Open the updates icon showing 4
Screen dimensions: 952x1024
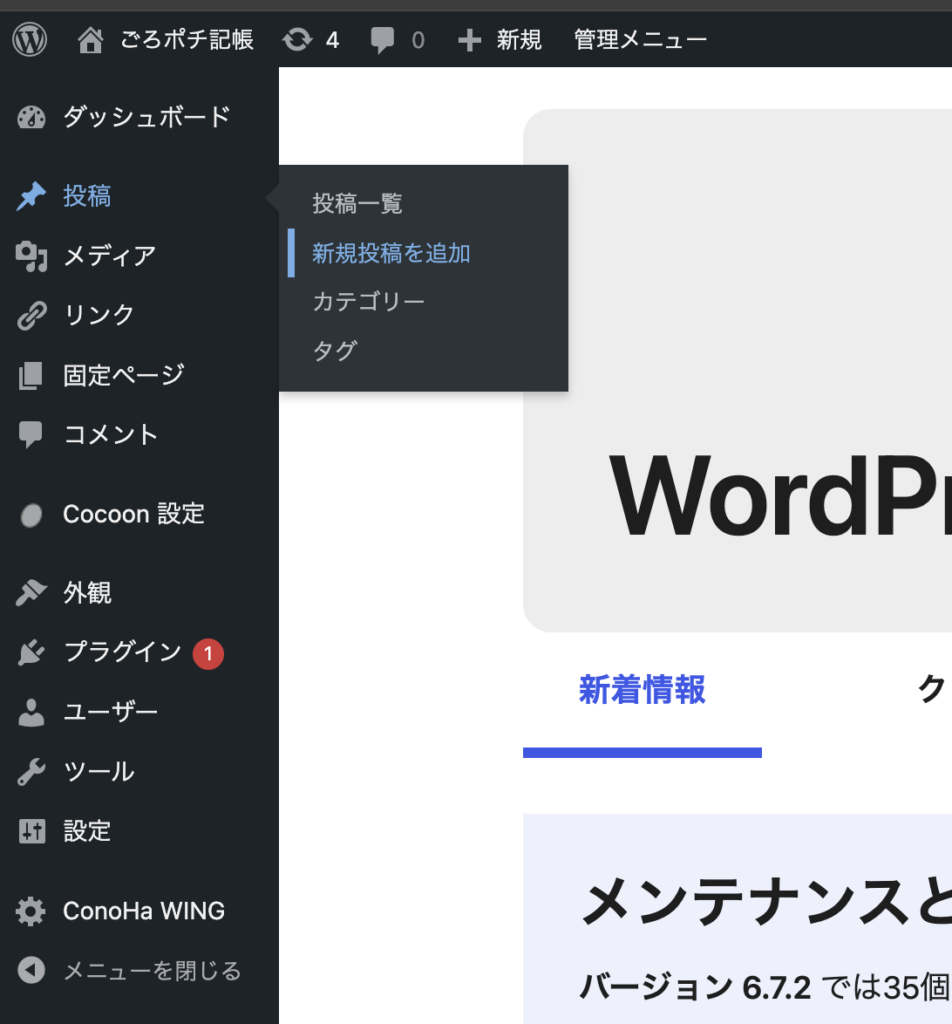pyautogui.click(x=297, y=40)
